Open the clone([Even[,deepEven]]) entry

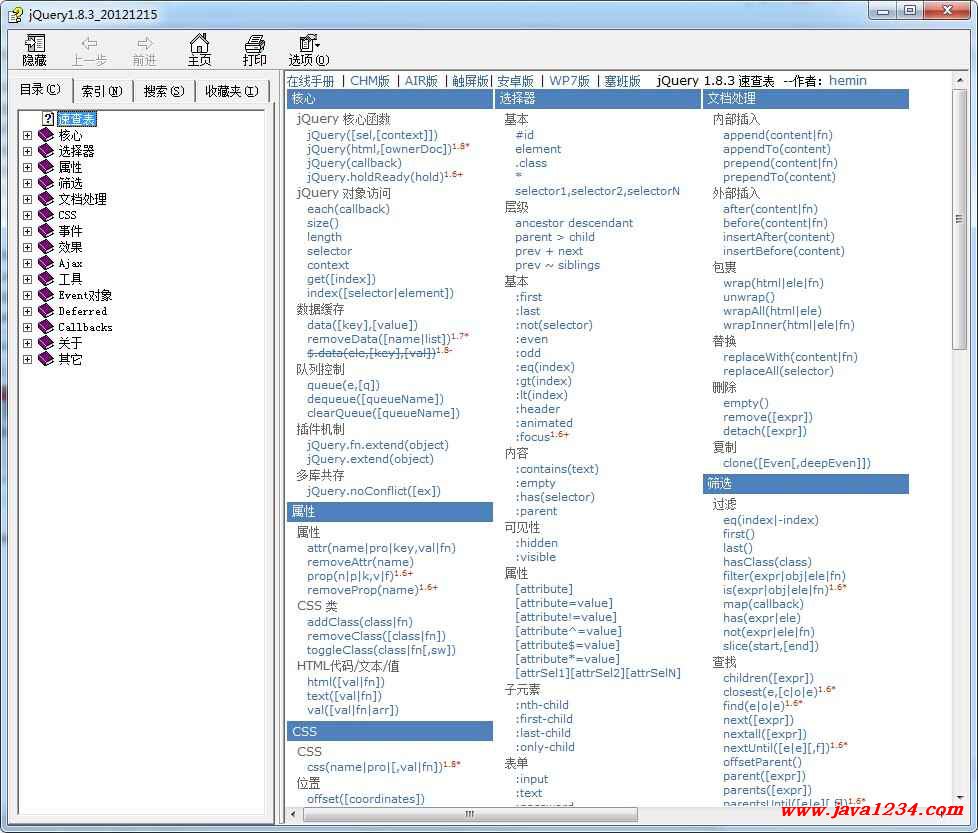[x=796, y=463]
